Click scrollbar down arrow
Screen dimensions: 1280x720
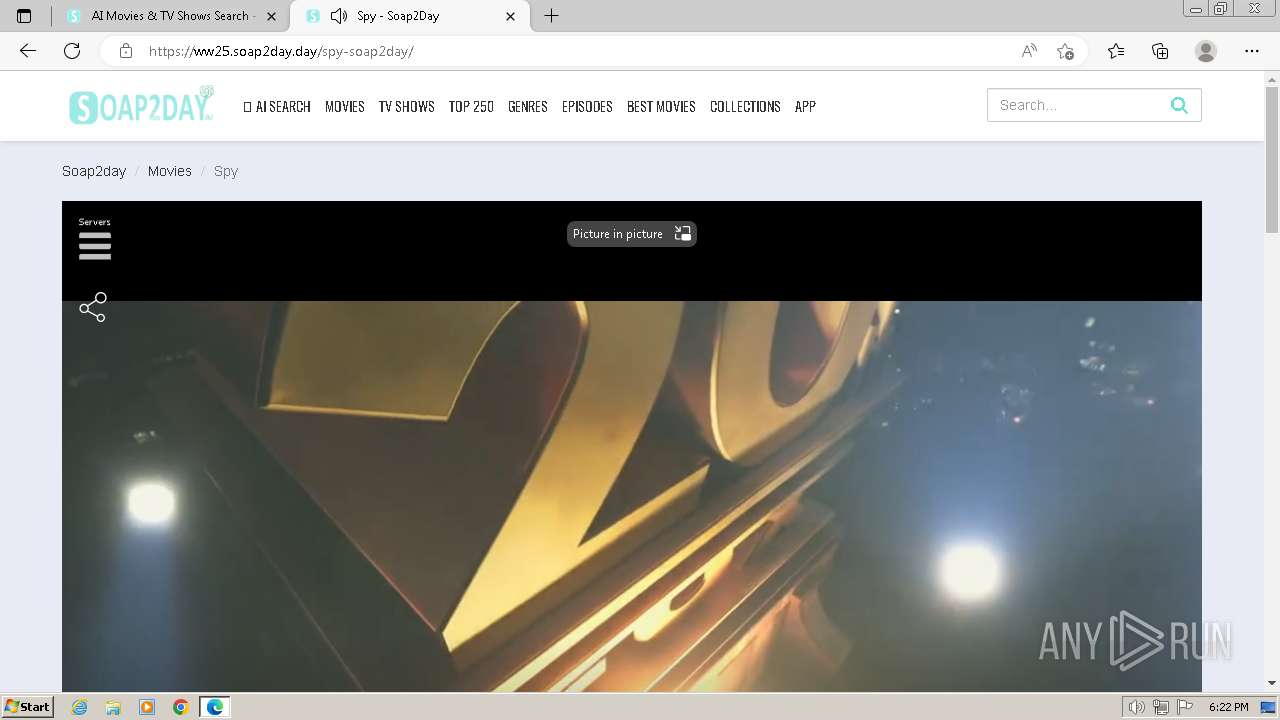[1272, 683]
